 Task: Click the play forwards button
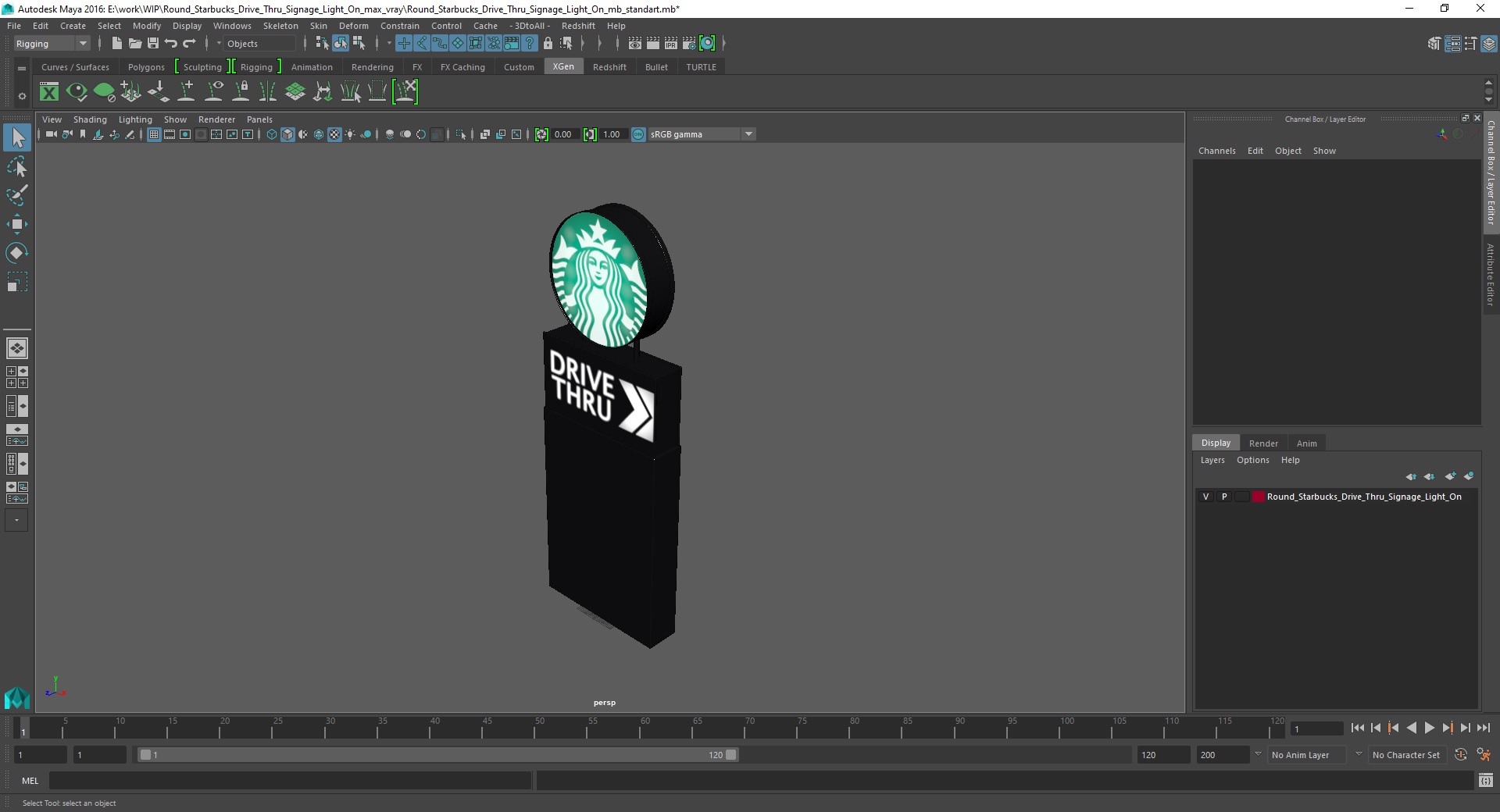click(1429, 728)
